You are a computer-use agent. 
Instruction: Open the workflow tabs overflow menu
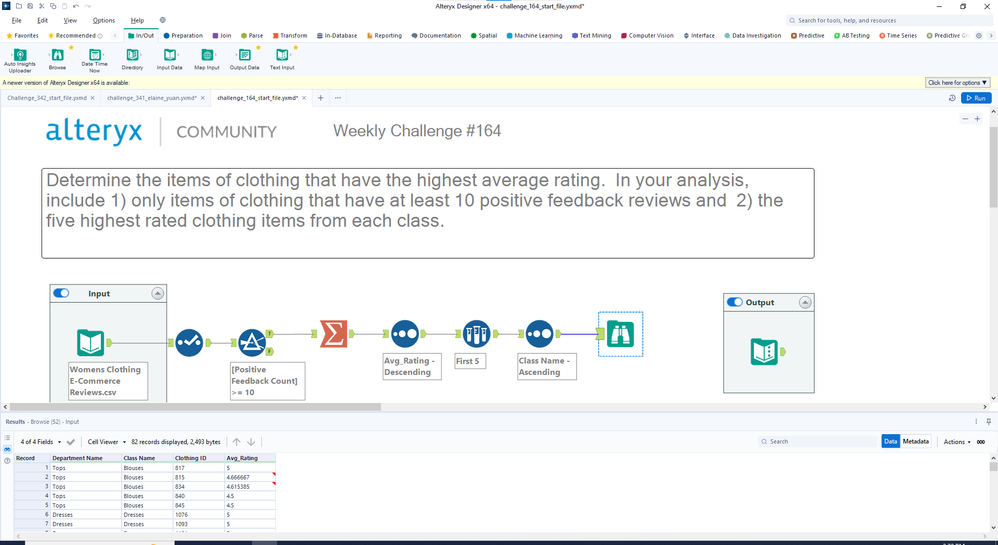[x=338, y=98]
